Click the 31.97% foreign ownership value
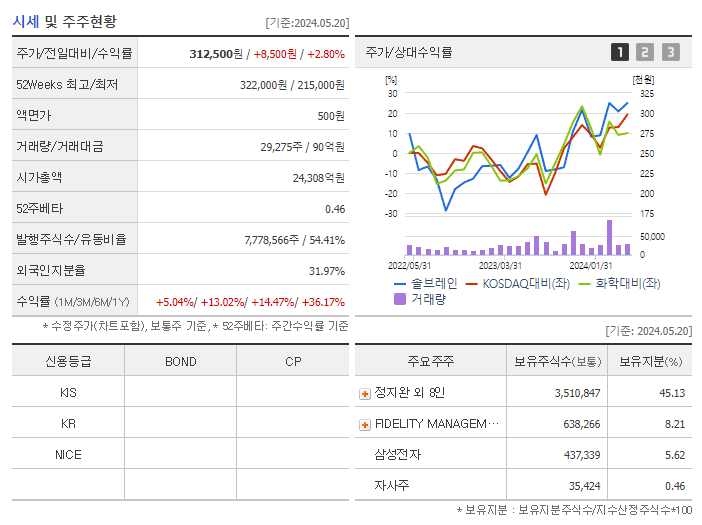Screen dimensions: 702x525 pyautogui.click(x=327, y=271)
